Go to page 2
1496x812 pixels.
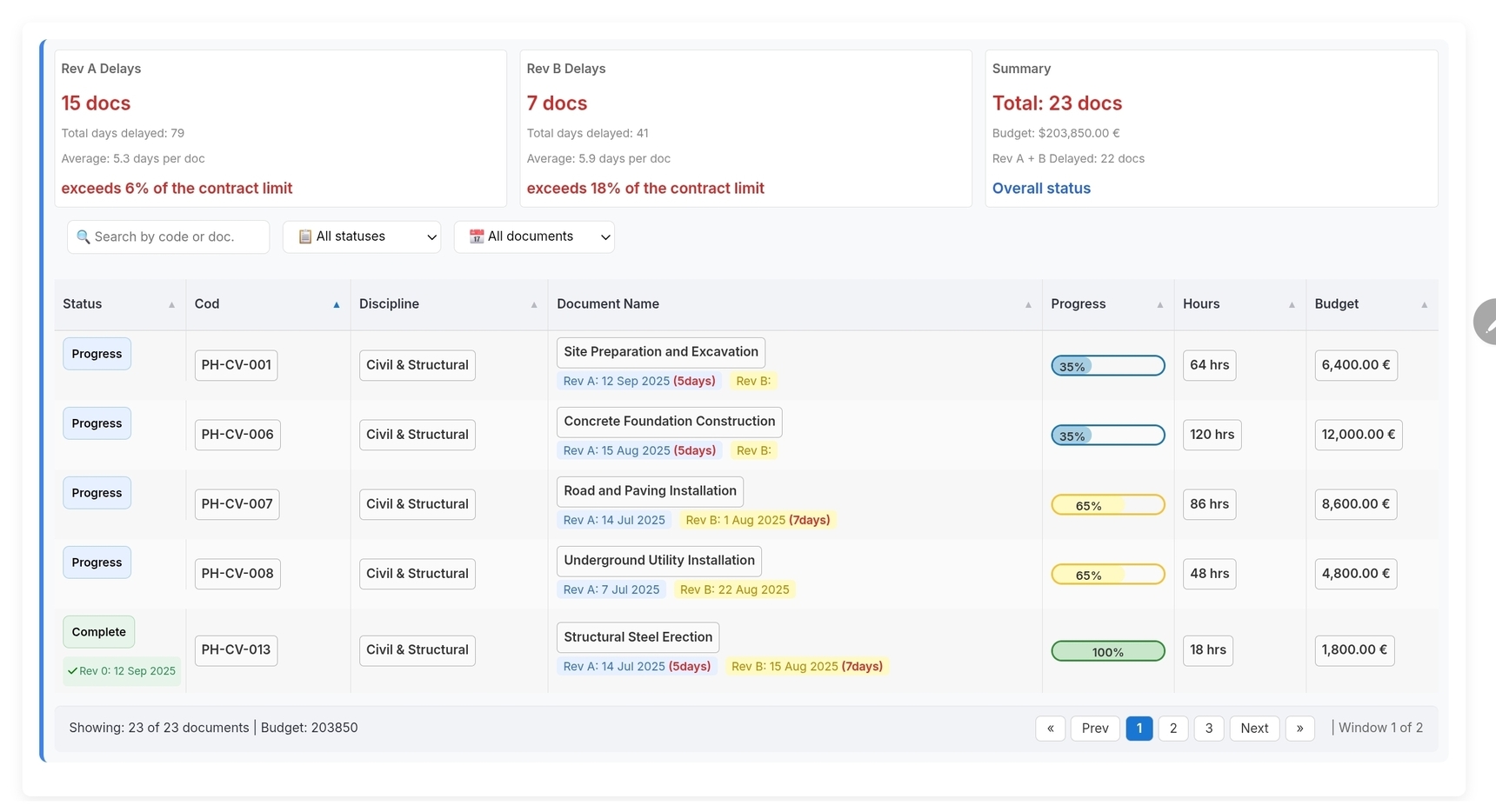point(1173,729)
